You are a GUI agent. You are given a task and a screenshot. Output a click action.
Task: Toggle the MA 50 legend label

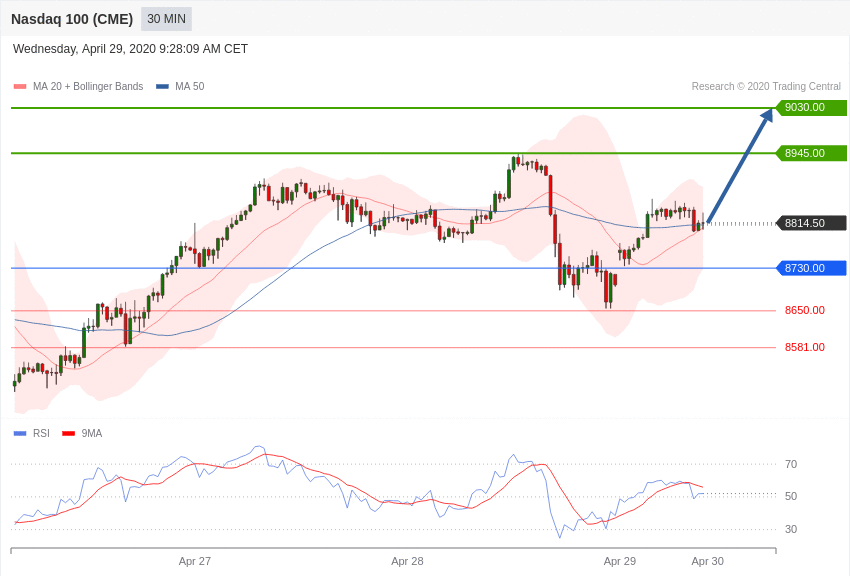[x=190, y=87]
